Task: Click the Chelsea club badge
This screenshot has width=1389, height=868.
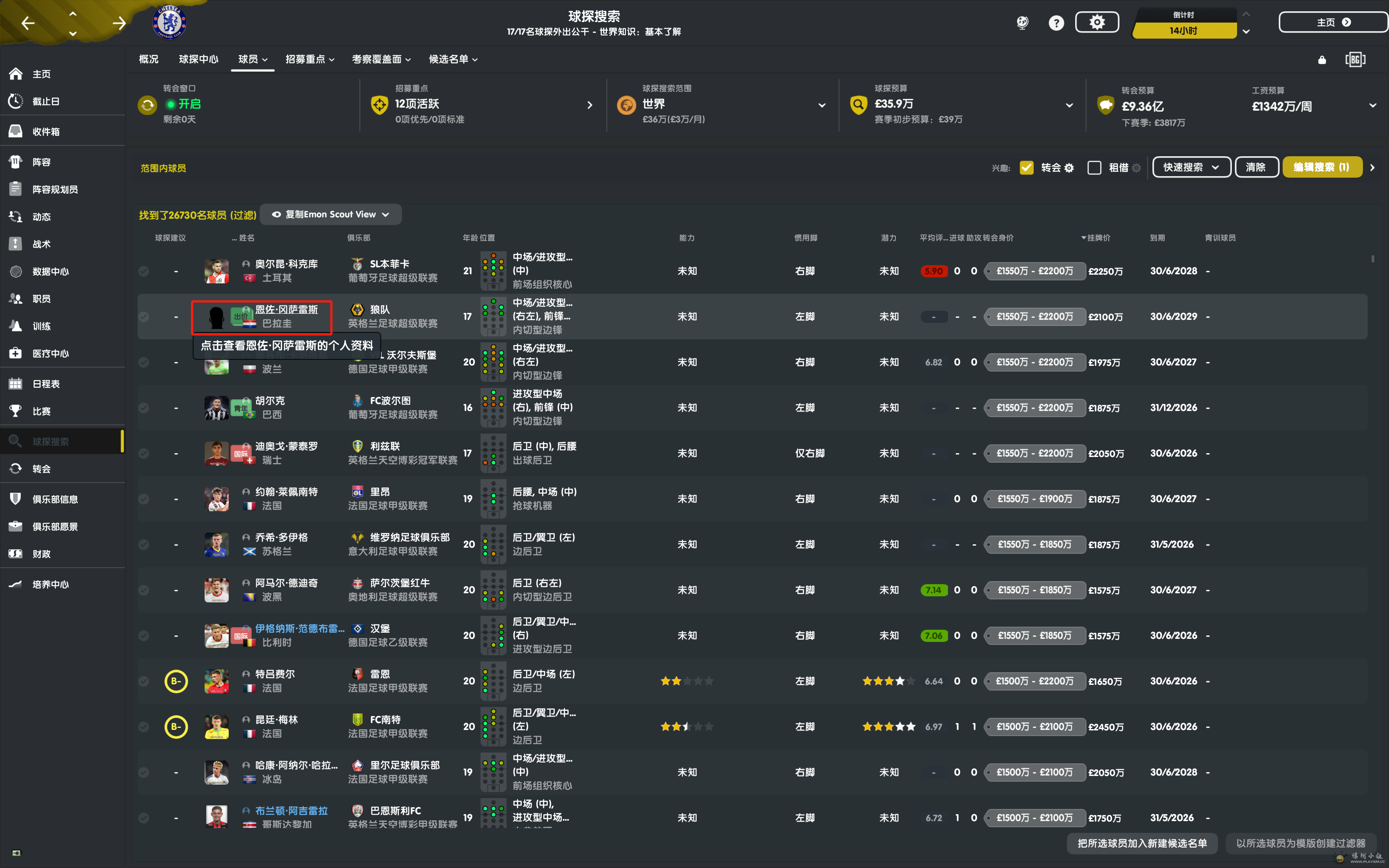Action: (169, 23)
